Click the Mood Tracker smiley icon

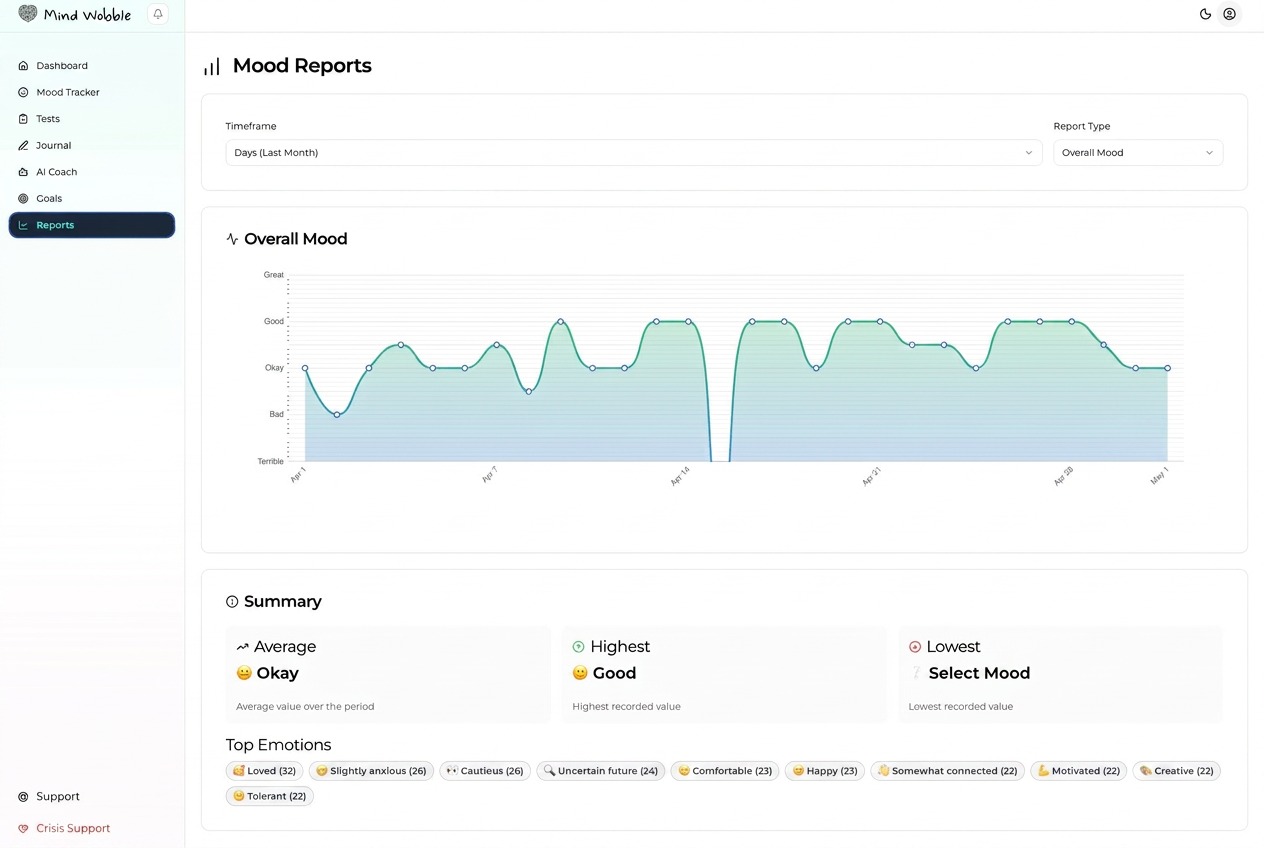[x=23, y=92]
